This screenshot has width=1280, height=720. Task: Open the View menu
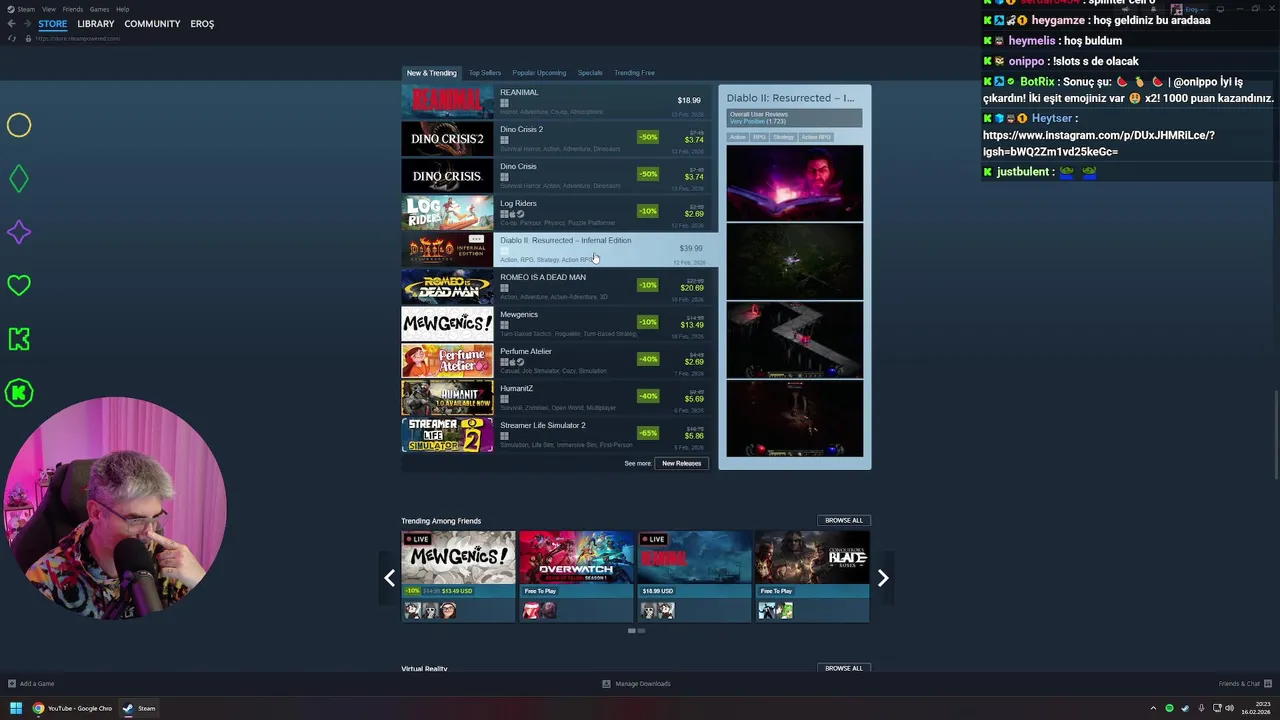(x=49, y=9)
